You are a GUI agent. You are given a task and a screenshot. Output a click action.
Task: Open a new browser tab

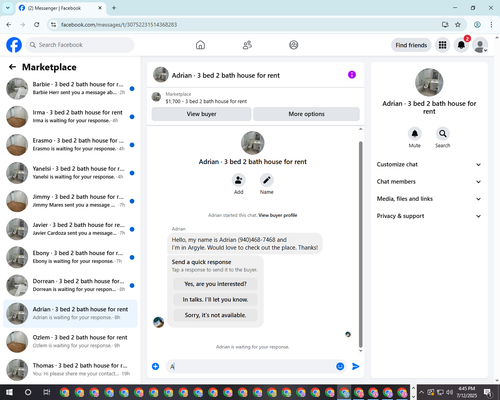pyautogui.click(x=114, y=8)
